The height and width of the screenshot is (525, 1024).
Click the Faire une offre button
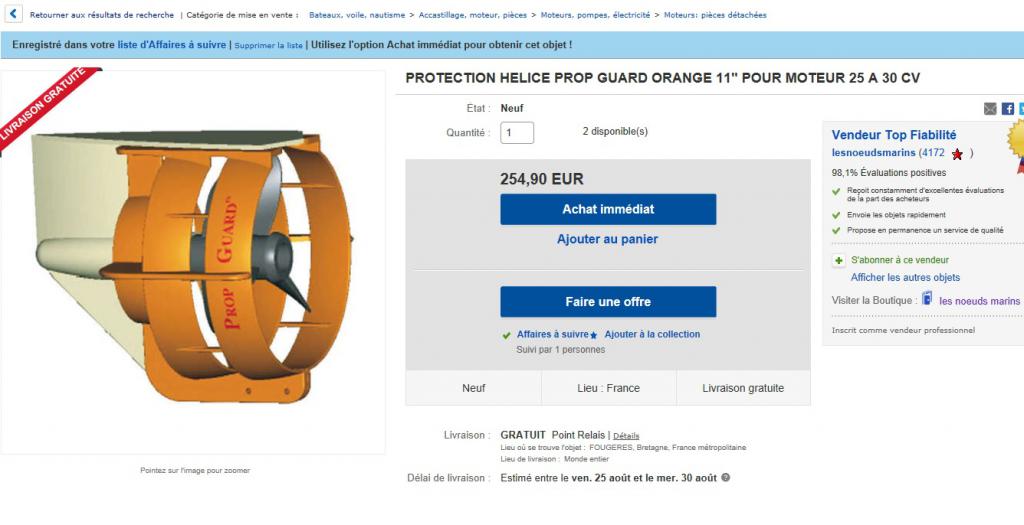[x=608, y=302]
